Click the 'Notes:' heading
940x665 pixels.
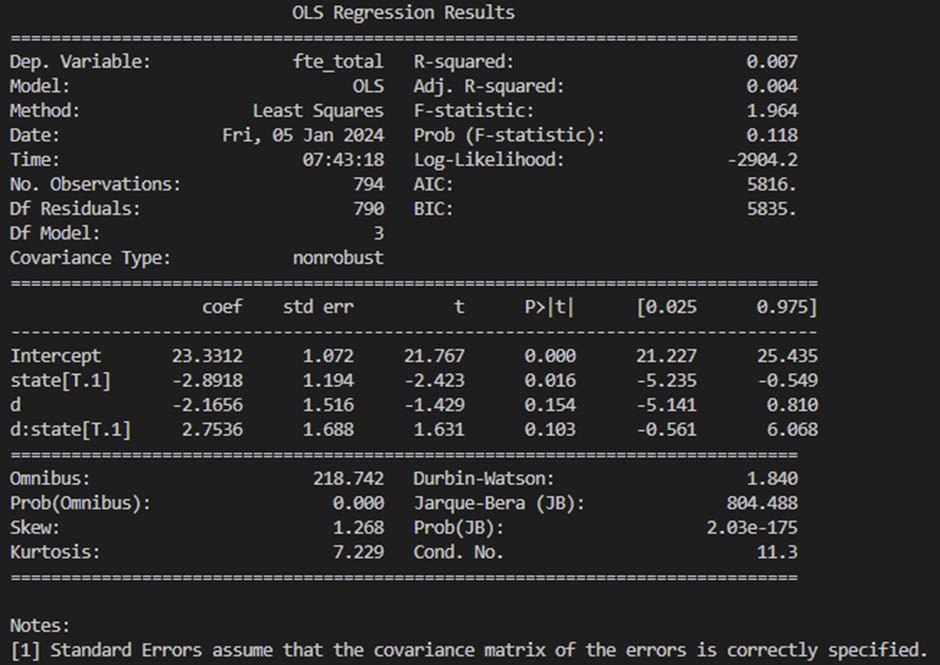pos(40,627)
